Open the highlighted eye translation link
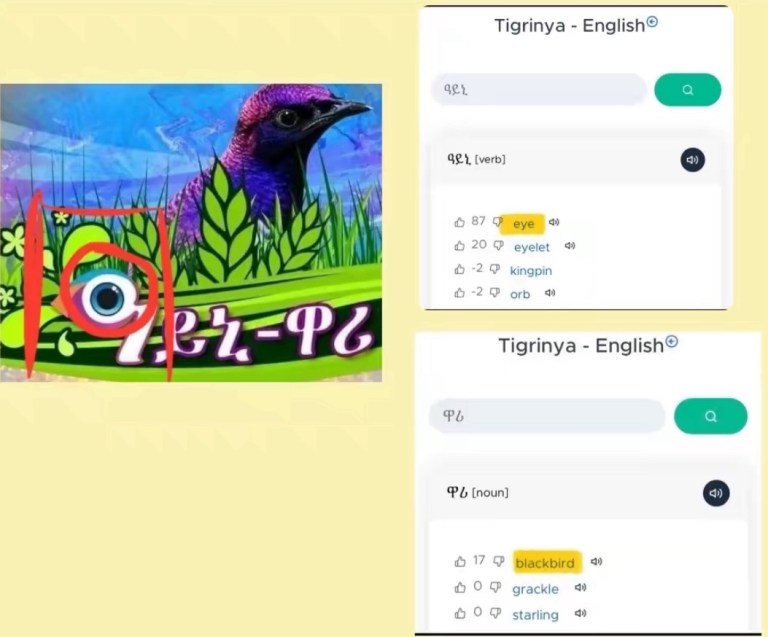This screenshot has width=768, height=637. [523, 224]
